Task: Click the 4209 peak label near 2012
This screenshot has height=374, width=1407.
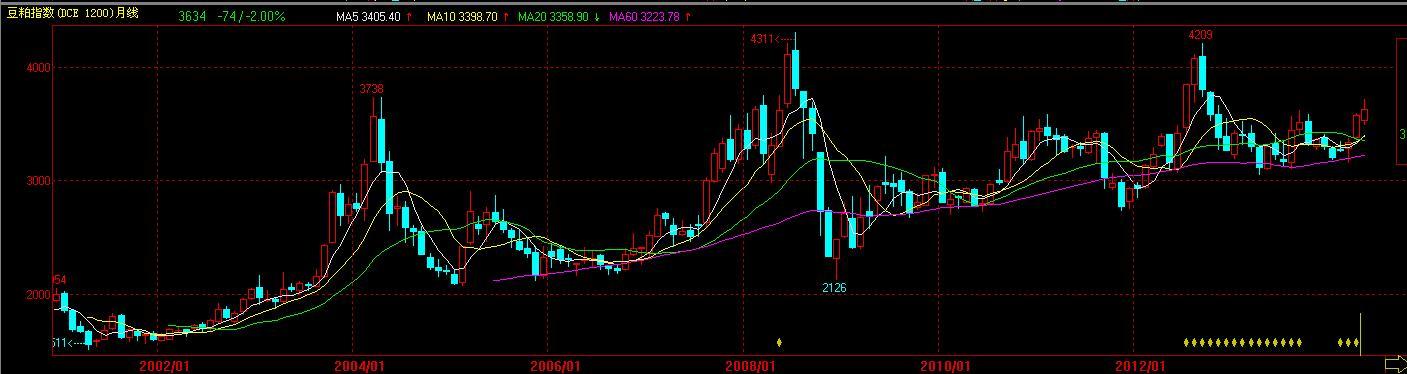Action: 1201,35
